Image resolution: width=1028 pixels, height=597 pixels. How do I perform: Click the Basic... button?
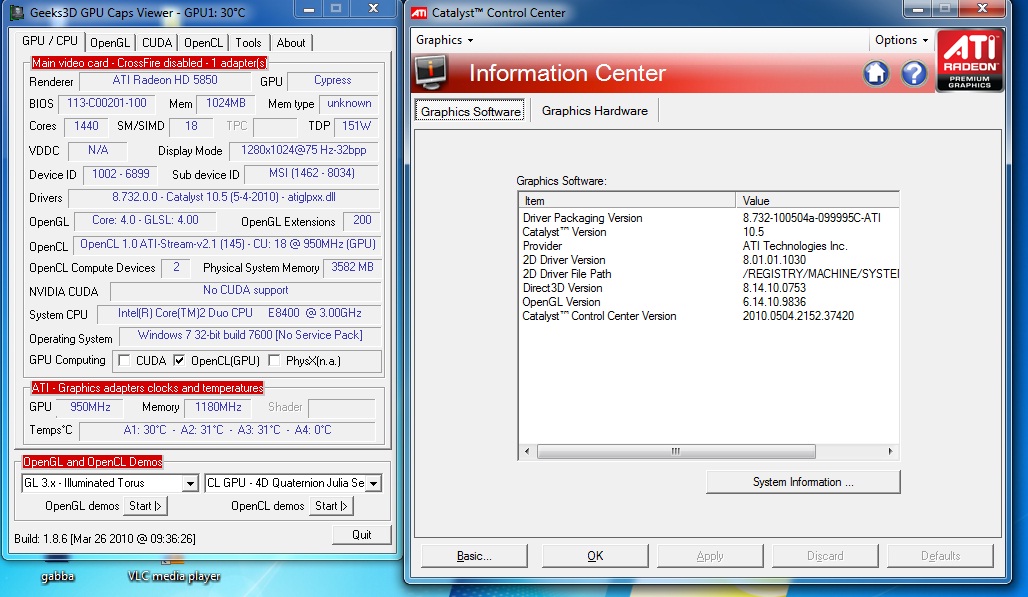(474, 556)
